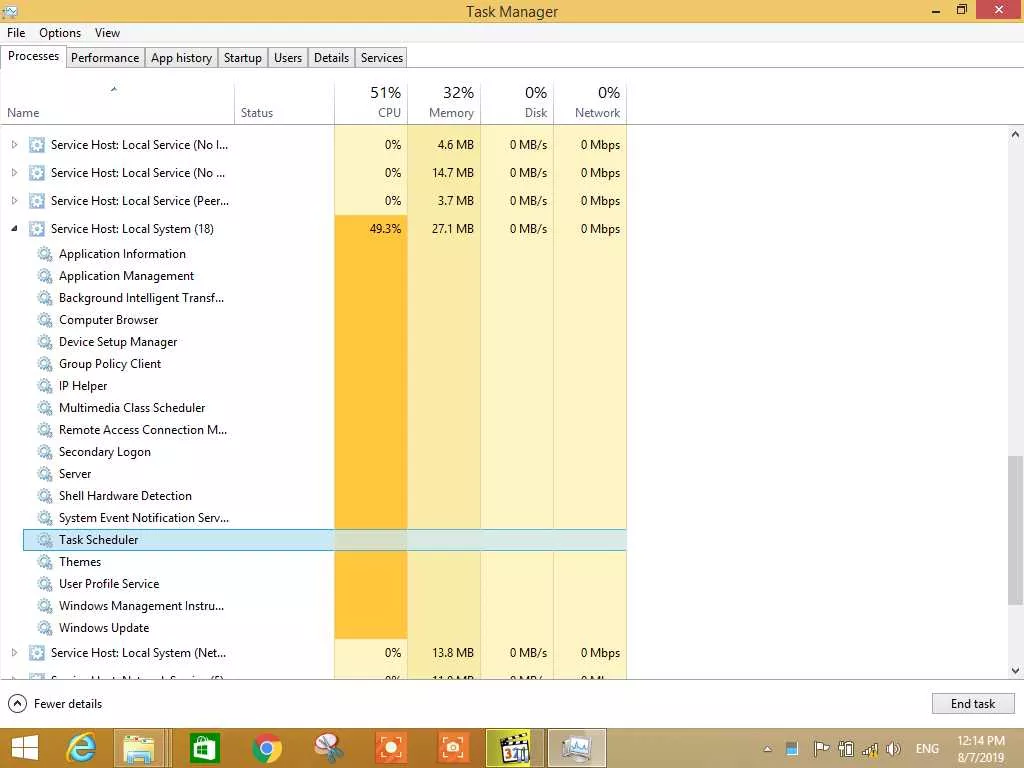This screenshot has height=768, width=1024.
Task: Expand the Service Host row using 14.7 MB
Action: point(14,173)
